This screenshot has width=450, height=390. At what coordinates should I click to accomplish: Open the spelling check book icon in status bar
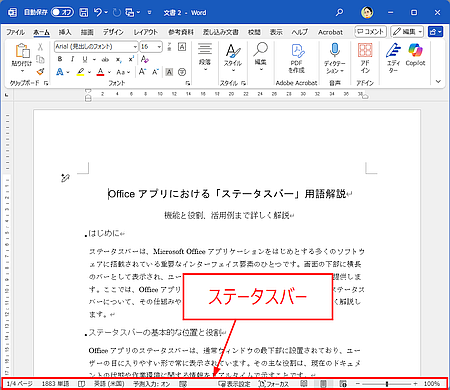pyautogui.click(x=81, y=384)
